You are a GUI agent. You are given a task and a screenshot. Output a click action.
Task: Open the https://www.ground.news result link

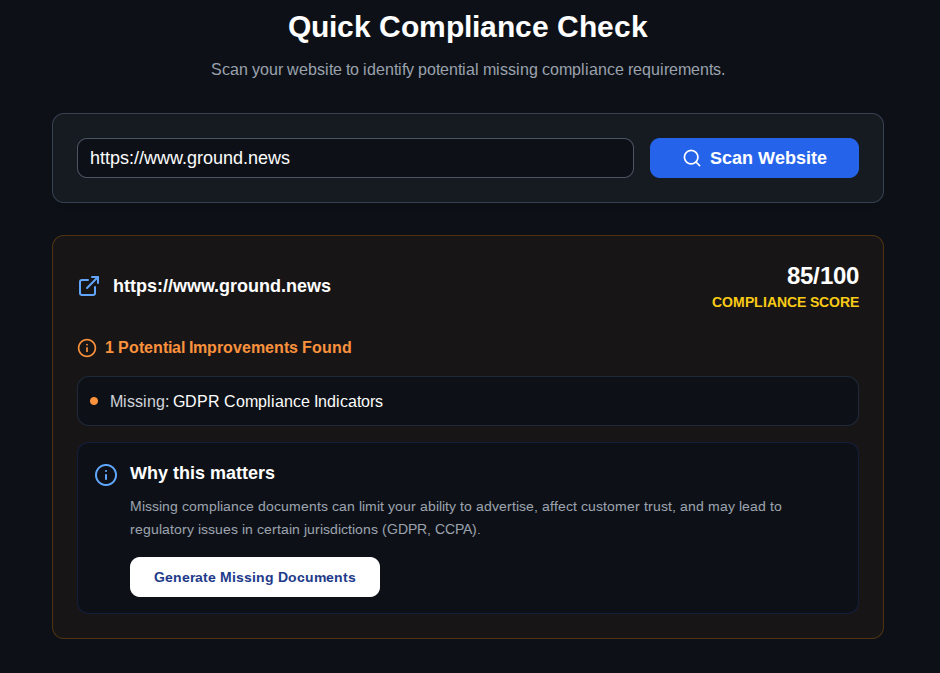coord(222,285)
